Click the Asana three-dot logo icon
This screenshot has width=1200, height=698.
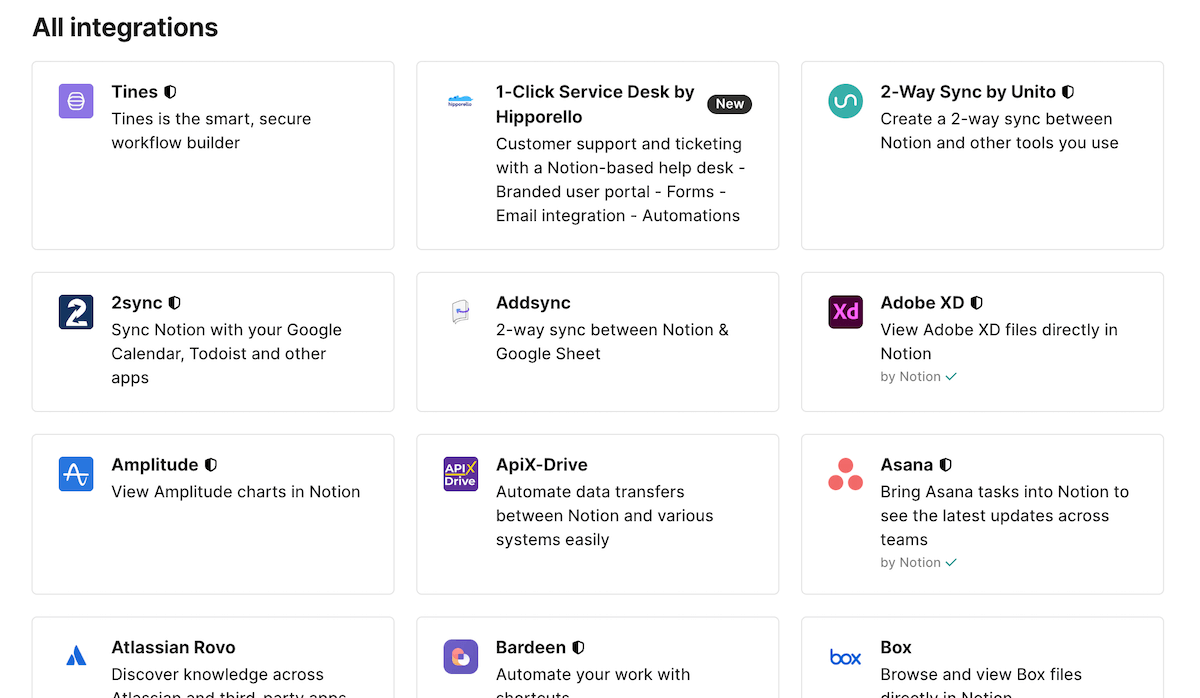pyautogui.click(x=845, y=473)
